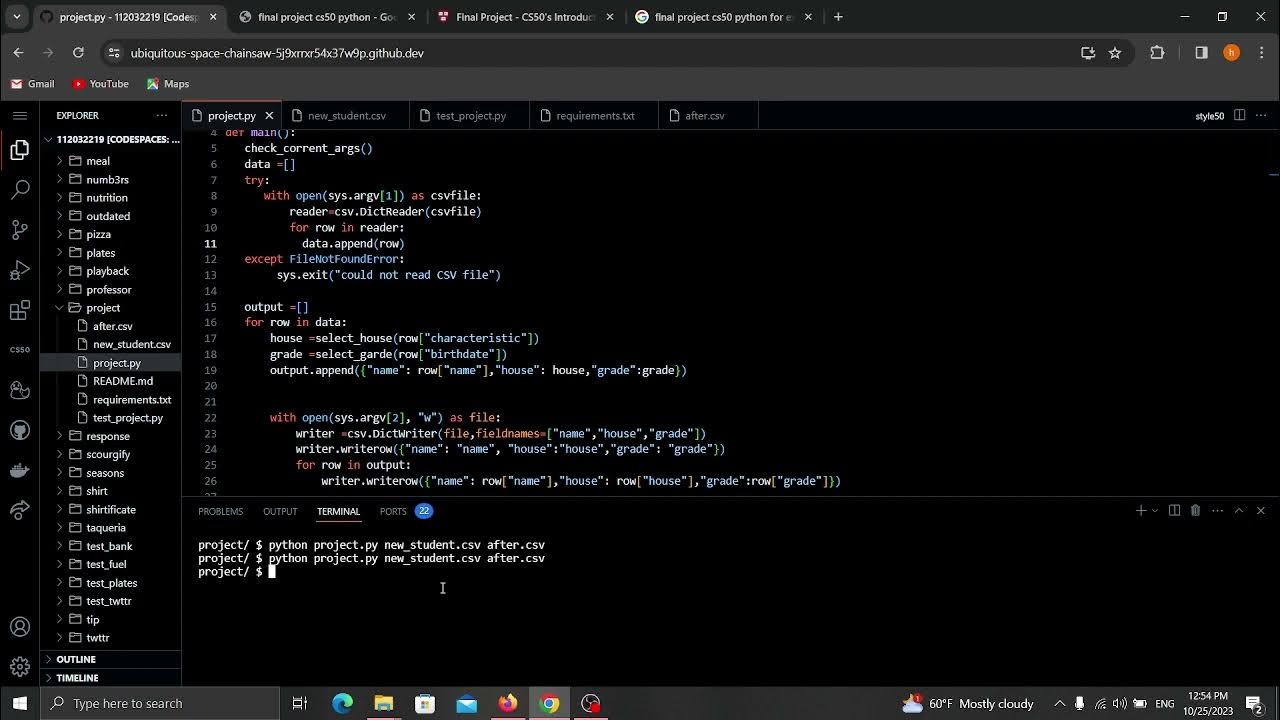This screenshot has width=1280, height=720.
Task: Collapse the project folder
Action: click(110, 308)
